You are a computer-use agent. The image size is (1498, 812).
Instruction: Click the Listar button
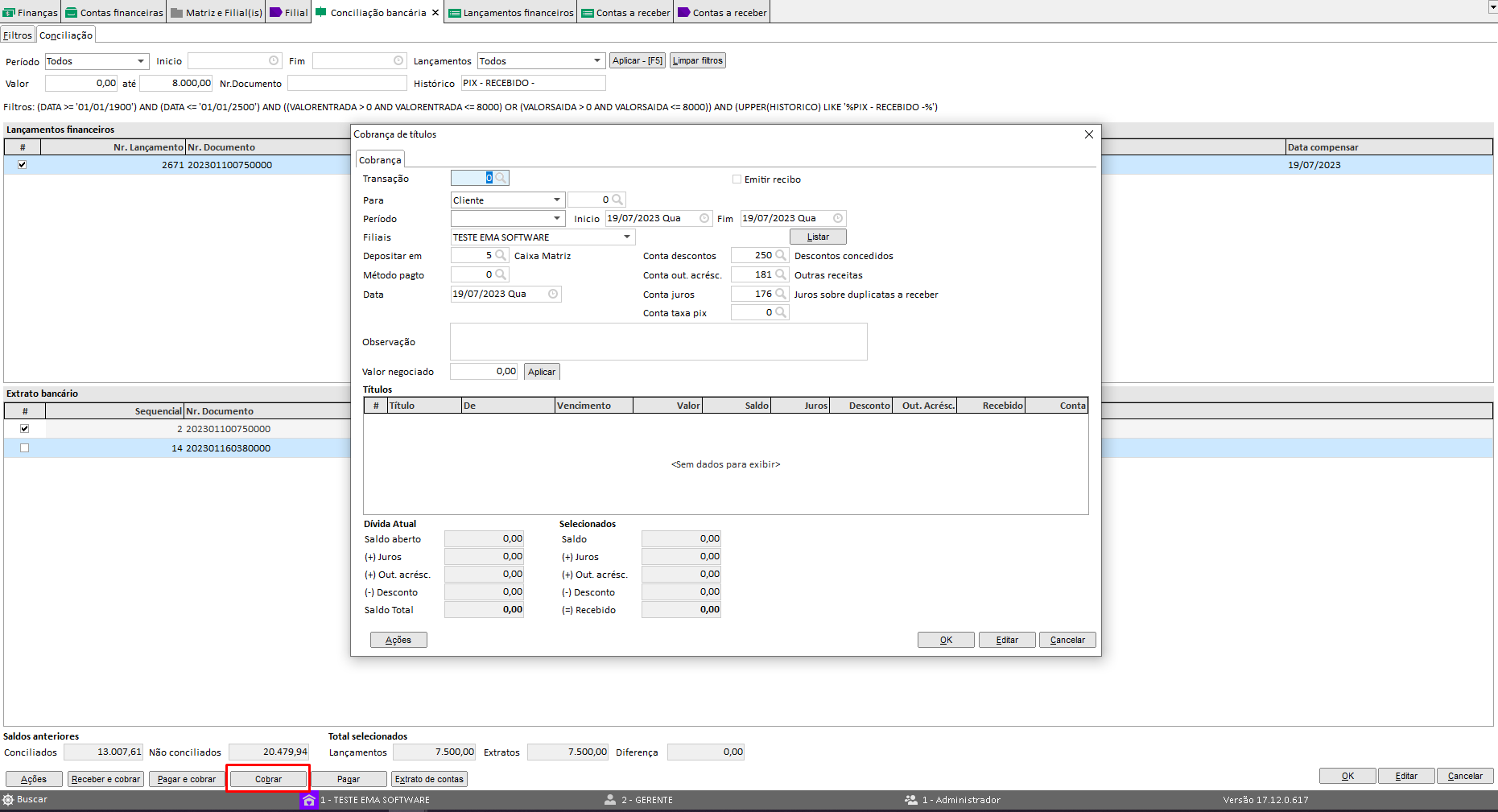818,237
